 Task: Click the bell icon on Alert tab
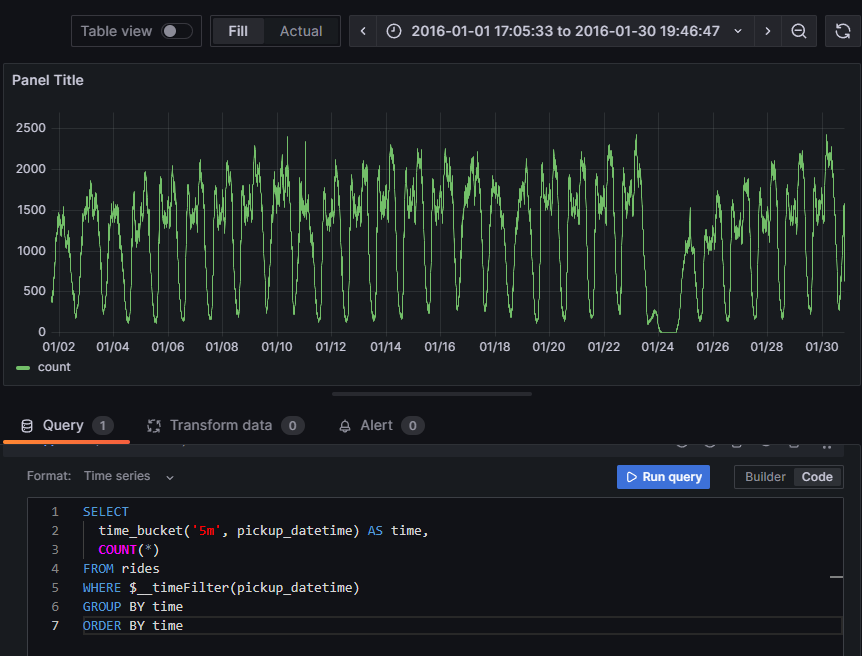[345, 426]
